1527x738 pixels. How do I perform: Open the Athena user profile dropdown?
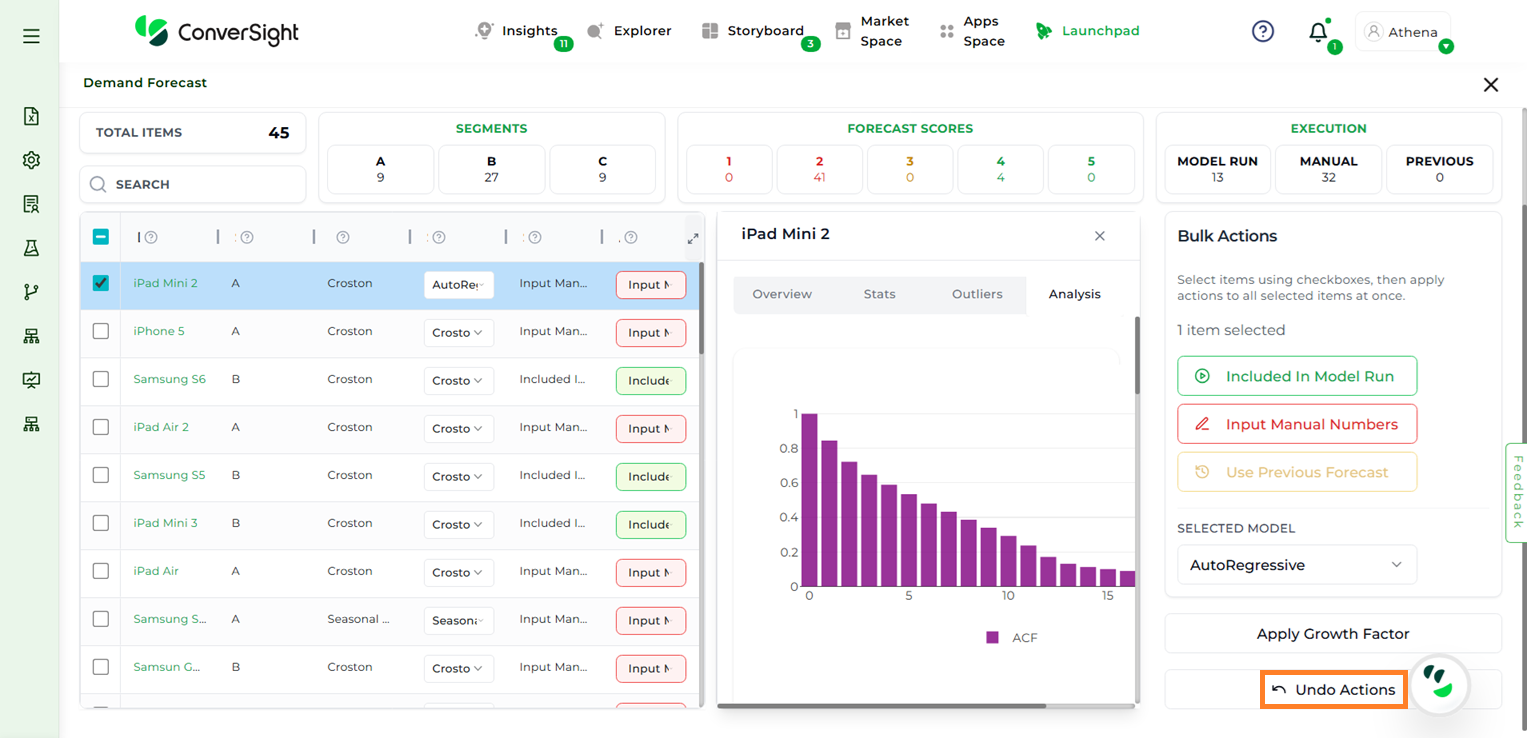(1403, 32)
